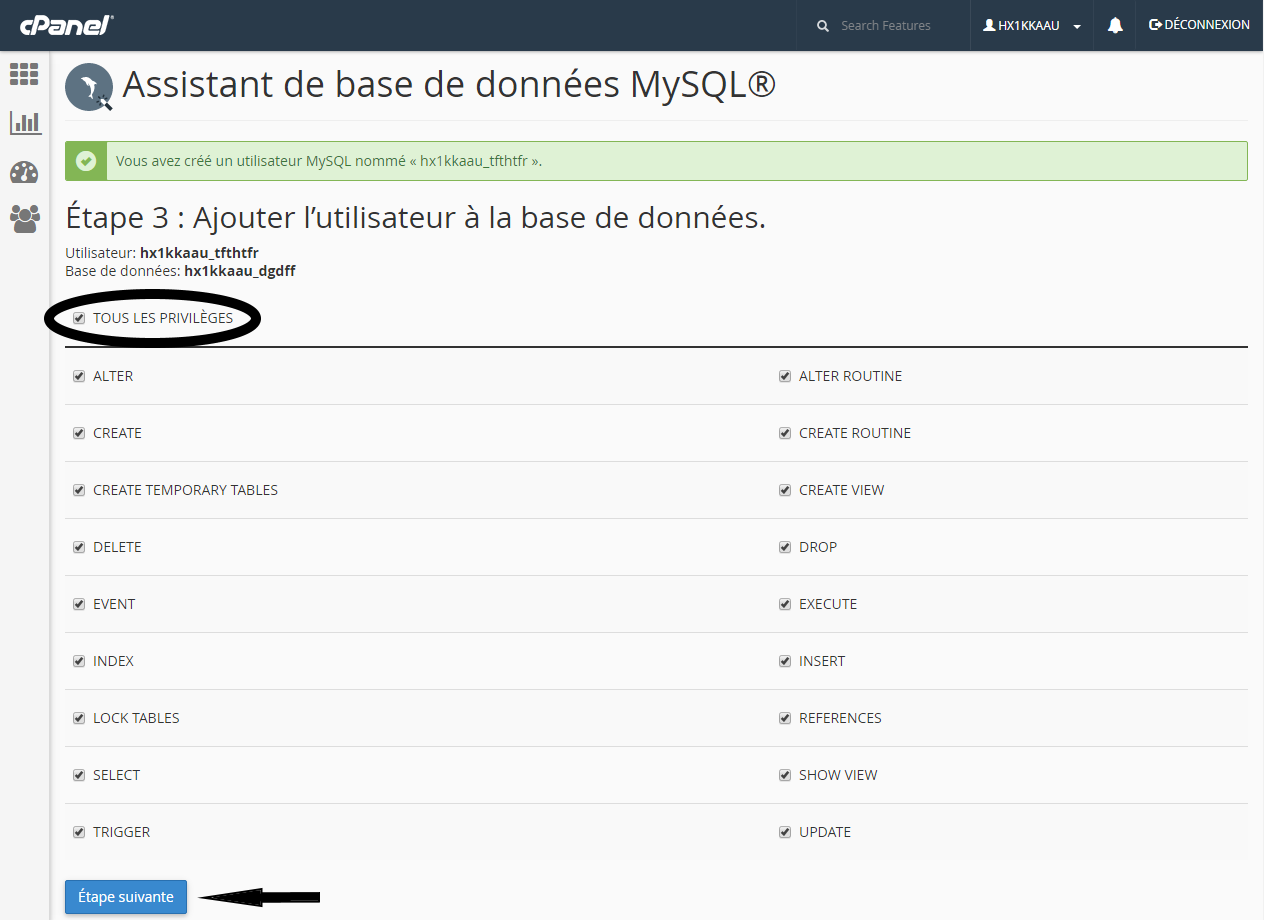Click the search magnifier icon
This screenshot has width=1264, height=920.
coord(823,26)
